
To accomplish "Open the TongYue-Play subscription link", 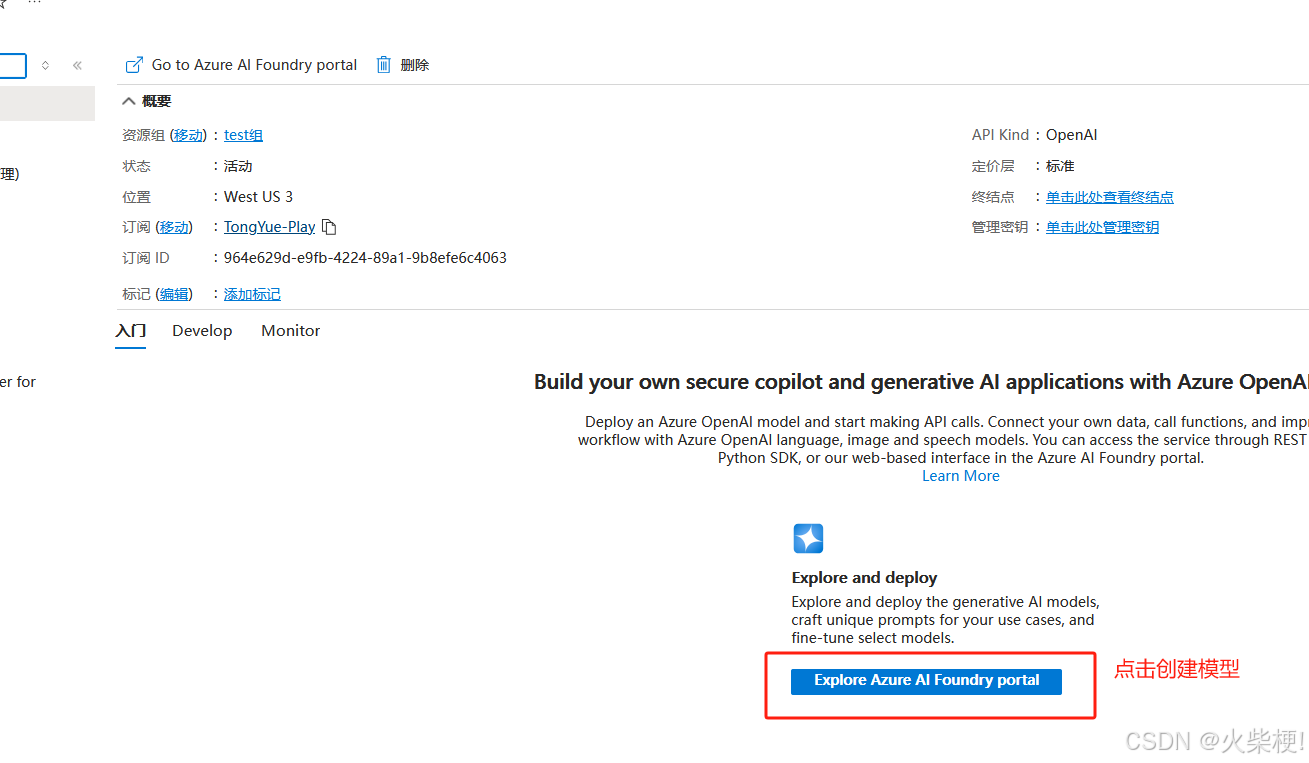I will [270, 227].
